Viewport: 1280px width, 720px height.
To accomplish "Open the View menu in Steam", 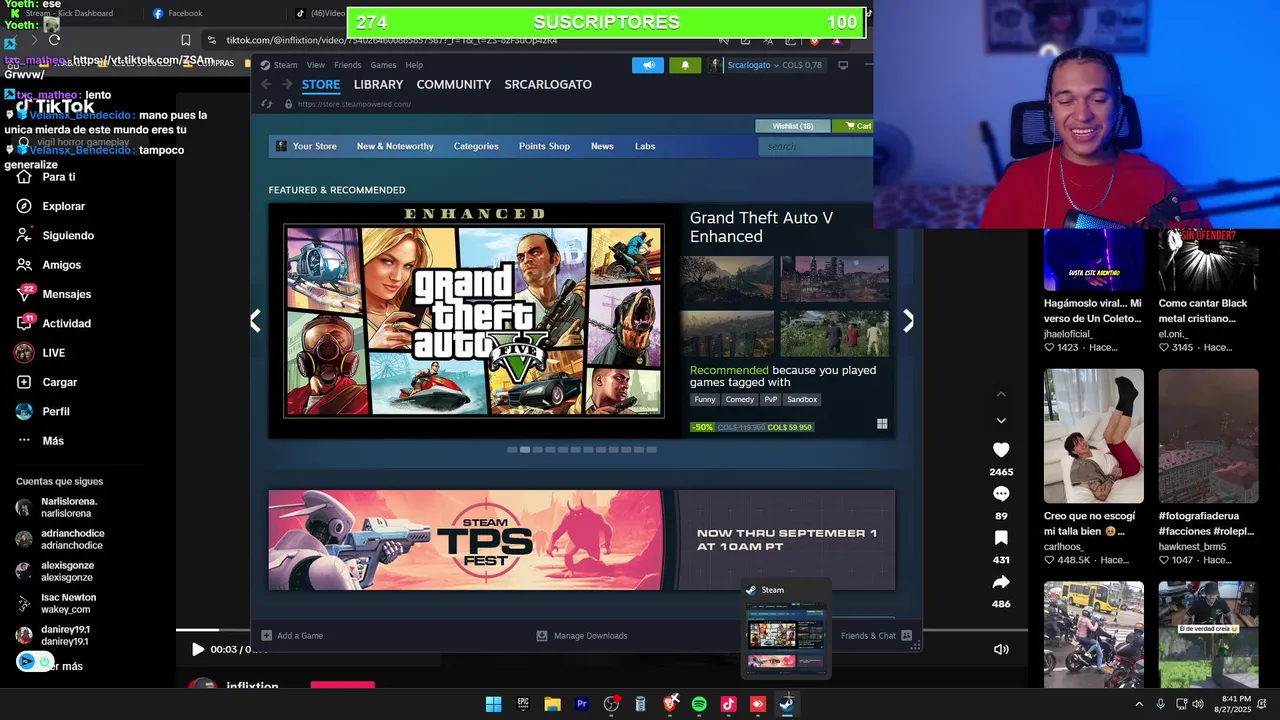I will coord(317,65).
